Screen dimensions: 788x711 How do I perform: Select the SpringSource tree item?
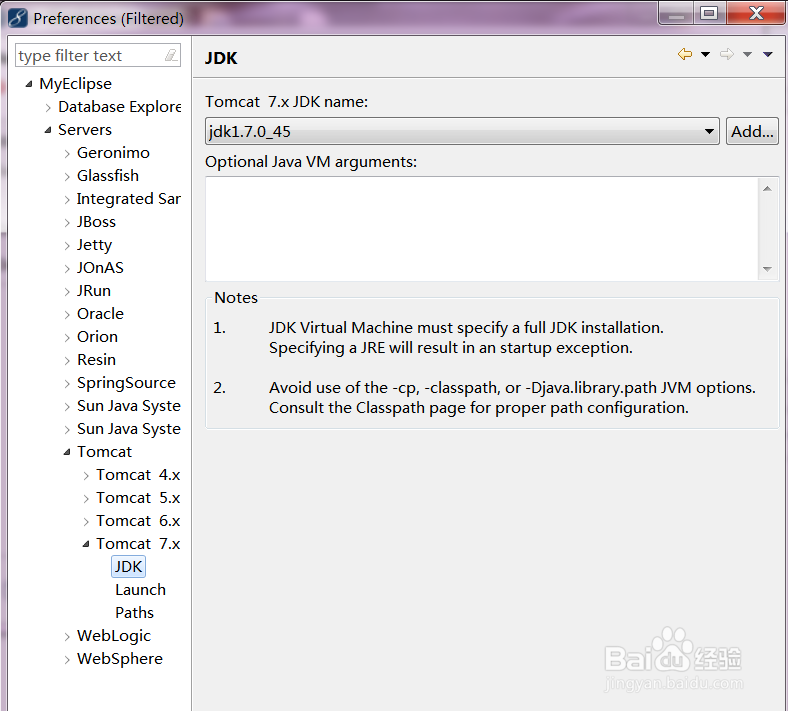126,383
